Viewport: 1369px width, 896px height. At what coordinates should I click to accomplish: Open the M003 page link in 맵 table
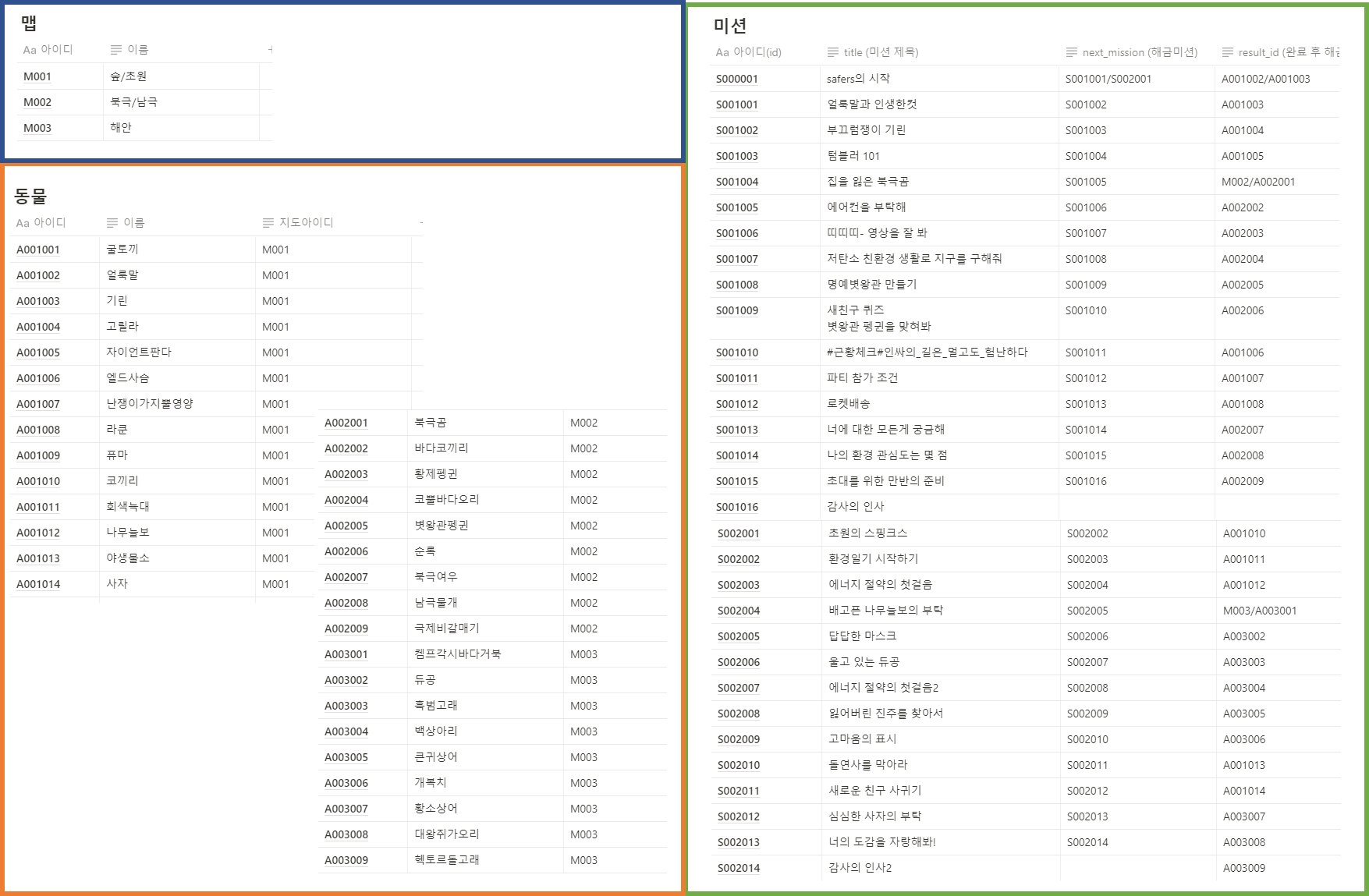[37, 128]
